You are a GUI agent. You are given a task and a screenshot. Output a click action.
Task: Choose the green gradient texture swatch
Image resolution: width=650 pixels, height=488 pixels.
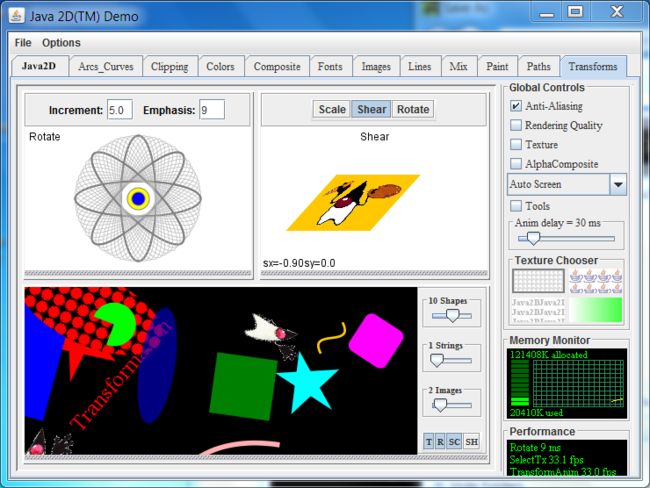pyautogui.click(x=596, y=310)
